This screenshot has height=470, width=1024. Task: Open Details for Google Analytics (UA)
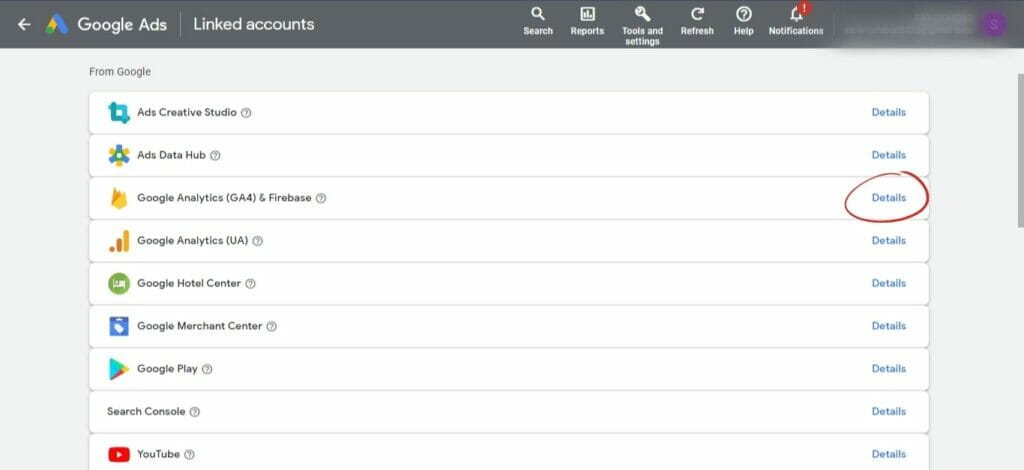[889, 241]
